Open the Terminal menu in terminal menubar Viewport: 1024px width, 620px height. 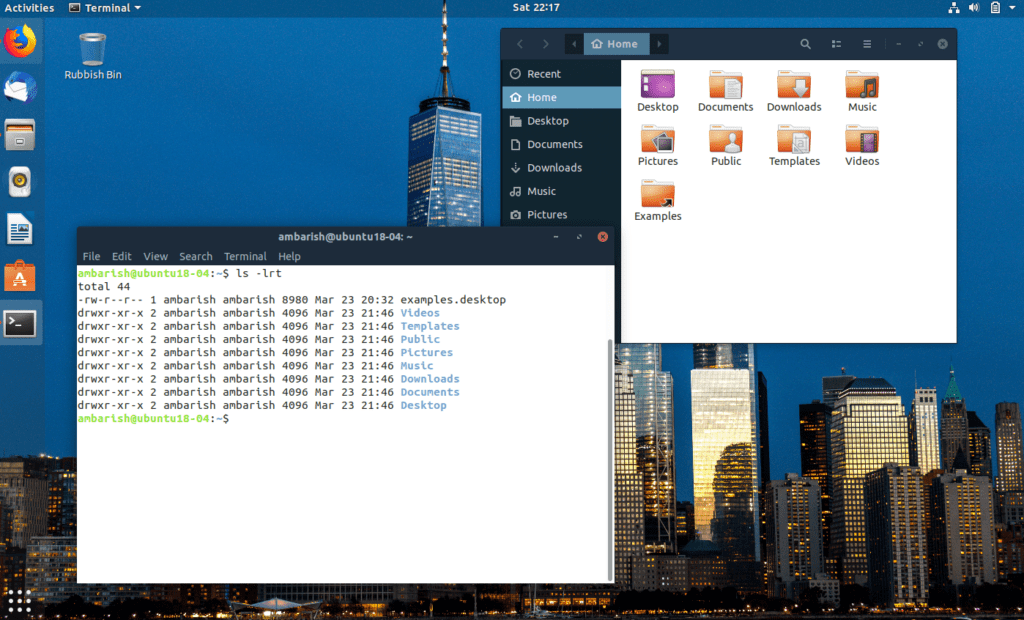(x=245, y=256)
